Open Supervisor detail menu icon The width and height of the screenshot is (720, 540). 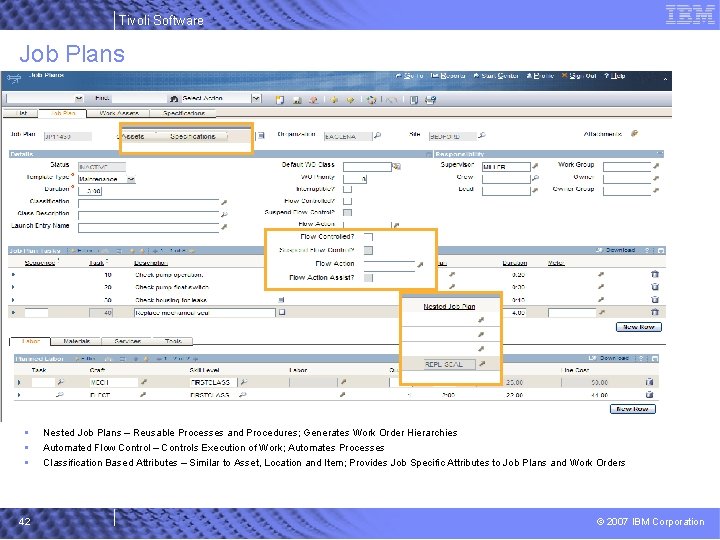pos(535,166)
